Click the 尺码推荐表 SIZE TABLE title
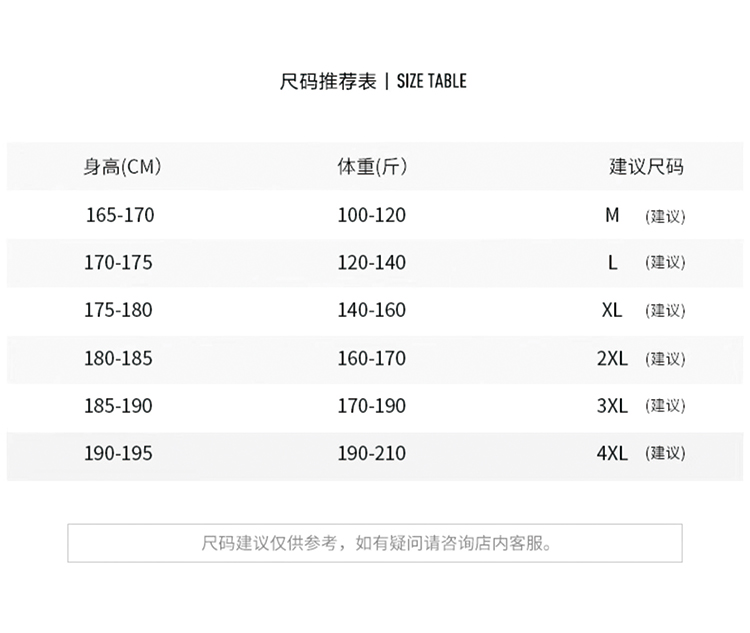The height and width of the screenshot is (633, 750). [373, 81]
